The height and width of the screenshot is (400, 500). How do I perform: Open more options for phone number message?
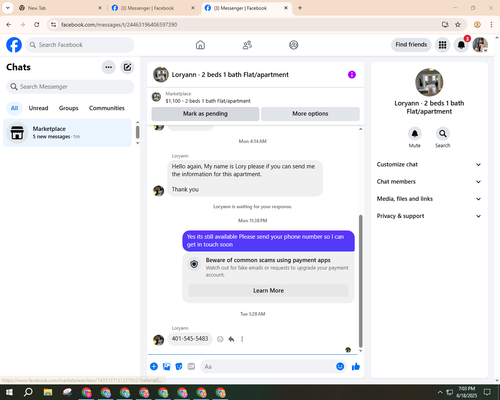click(x=242, y=339)
